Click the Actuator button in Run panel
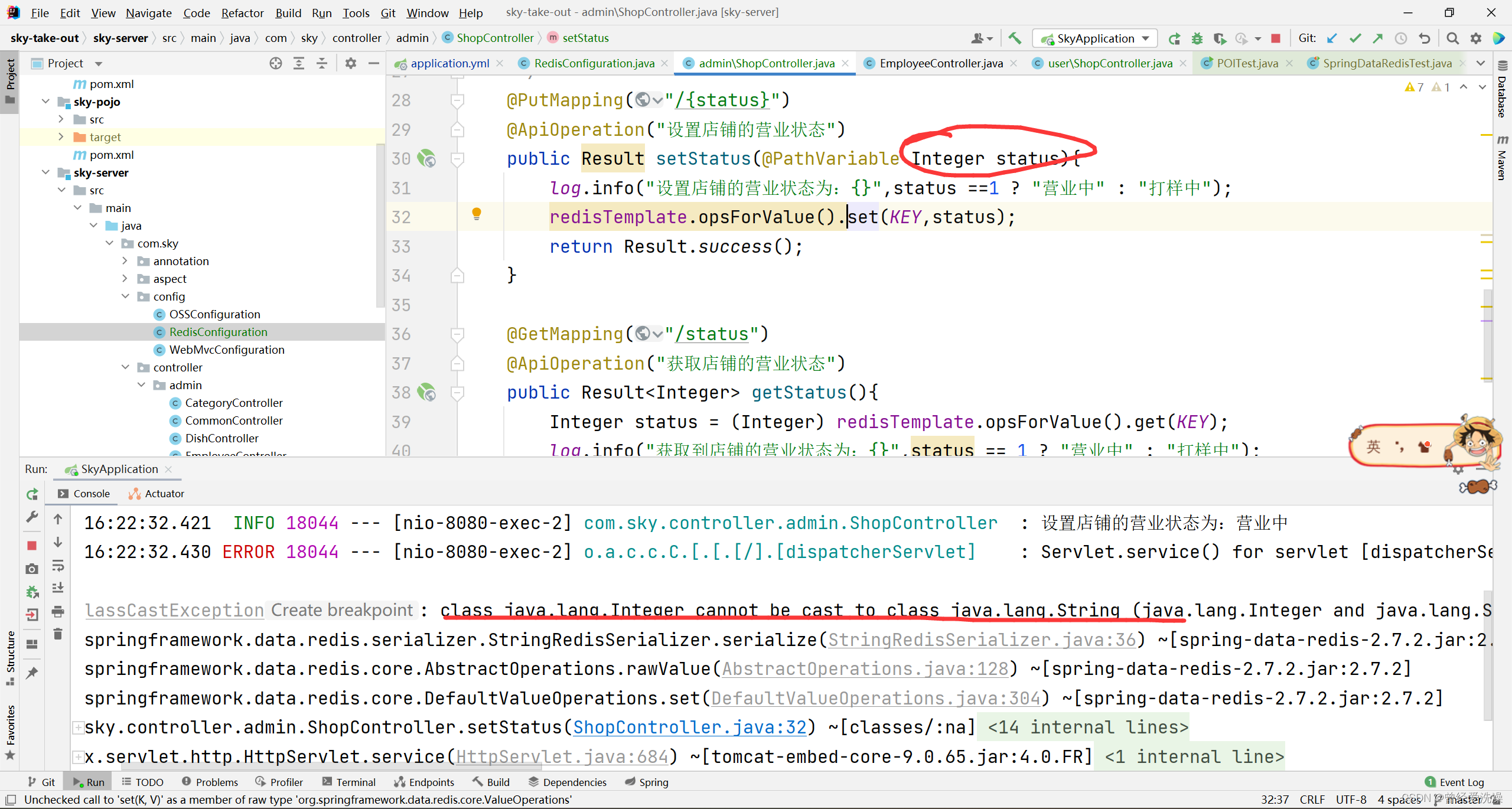Screen dimensions: 1512x809 point(162,493)
